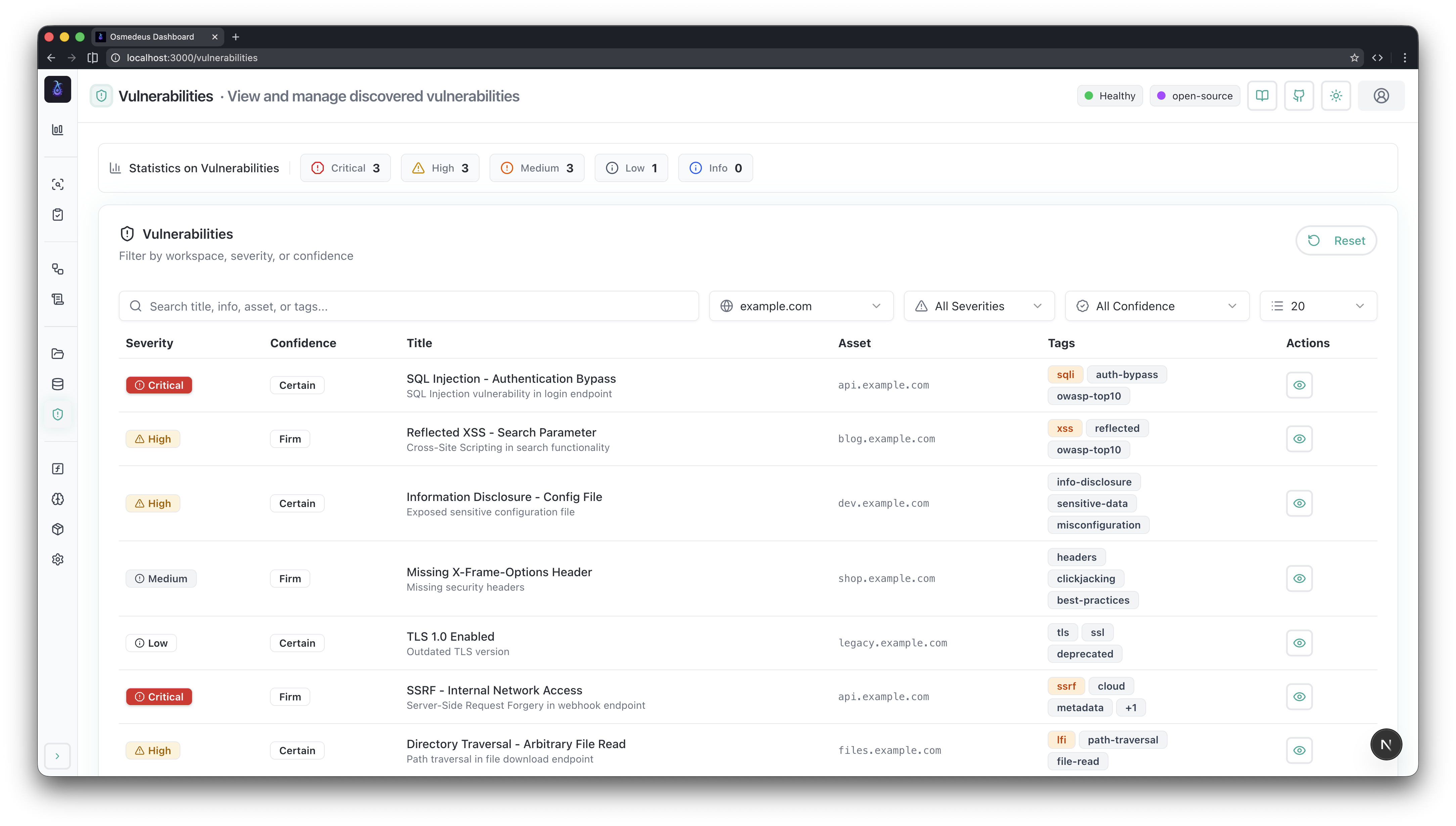Select the scan search icon in the sidebar
The width and height of the screenshot is (1456, 826).
[x=58, y=184]
